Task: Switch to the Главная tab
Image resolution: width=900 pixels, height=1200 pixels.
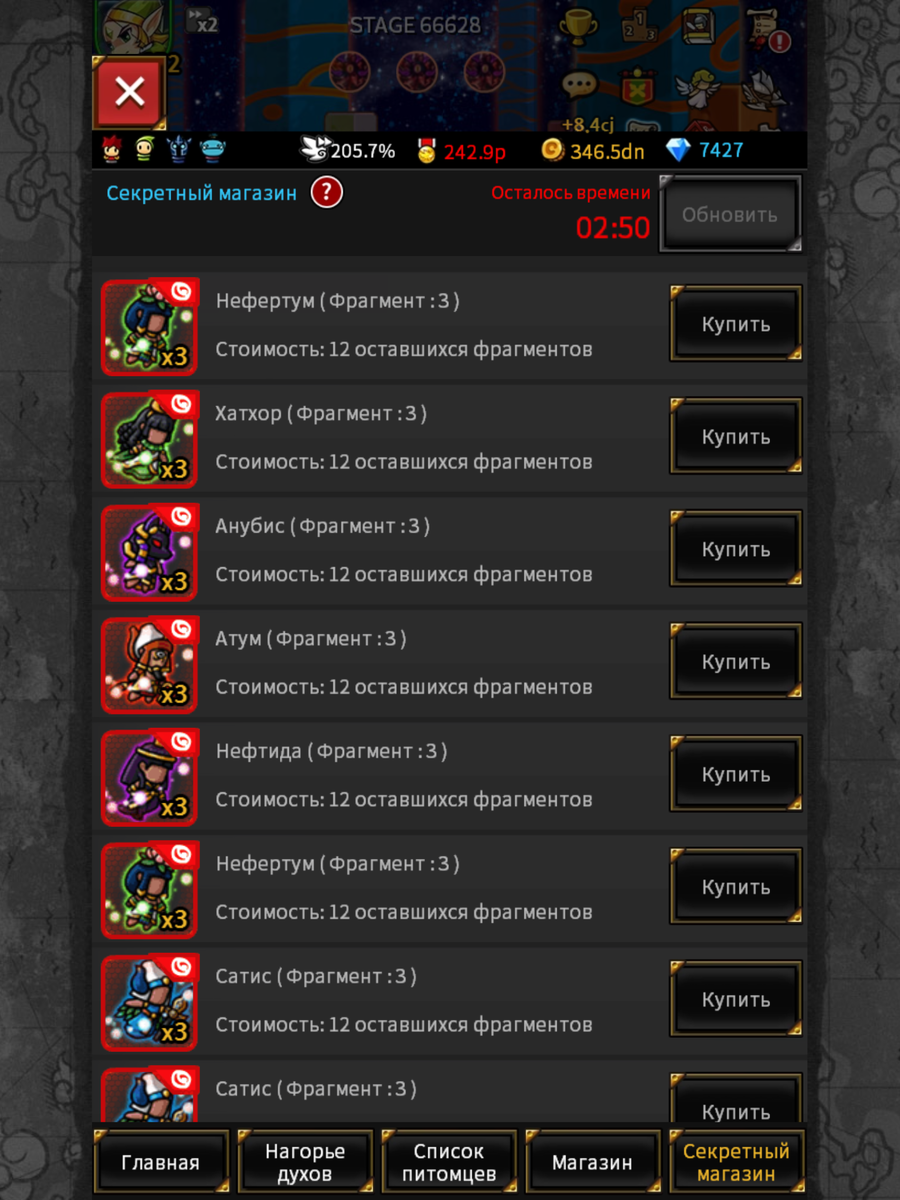Action: tap(160, 1163)
